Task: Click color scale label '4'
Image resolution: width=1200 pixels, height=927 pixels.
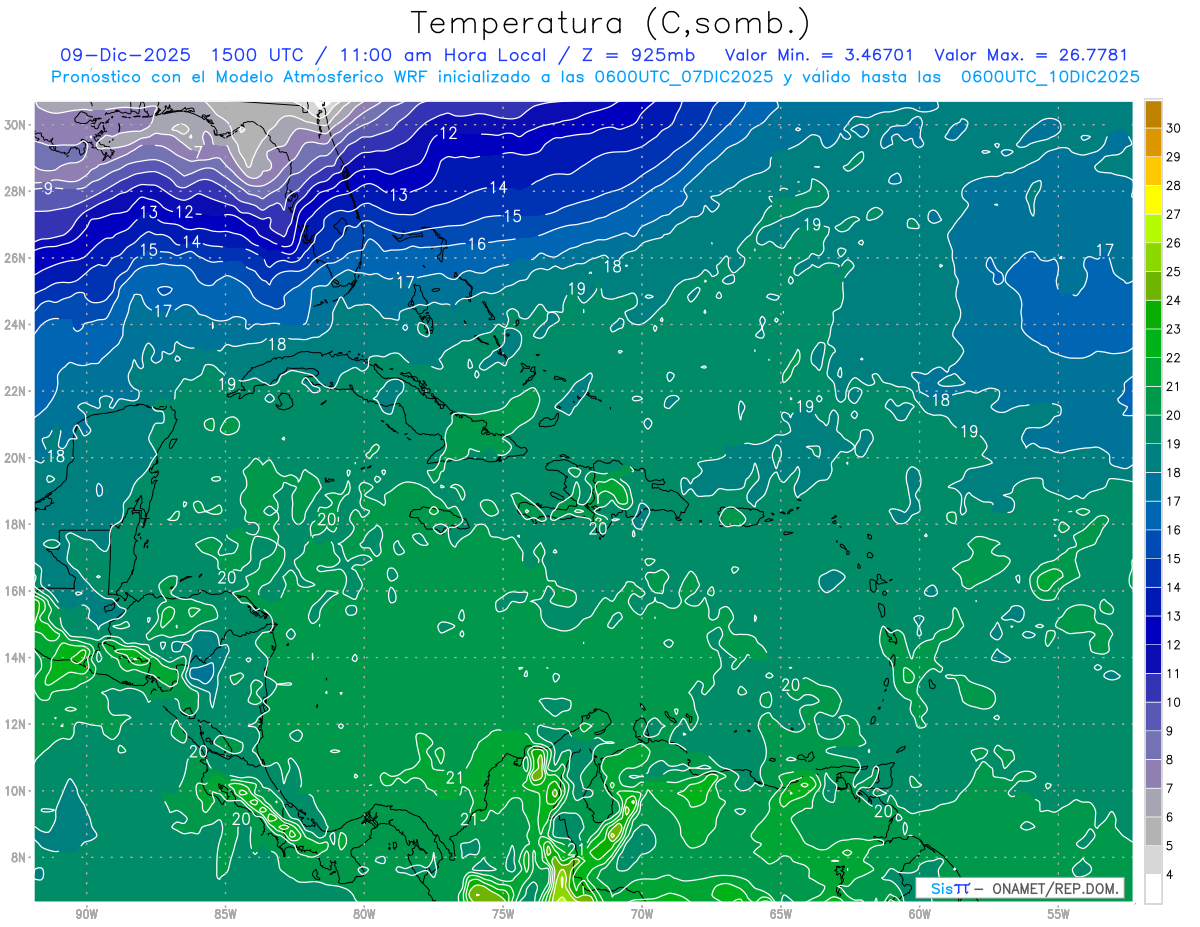Action: point(1170,874)
